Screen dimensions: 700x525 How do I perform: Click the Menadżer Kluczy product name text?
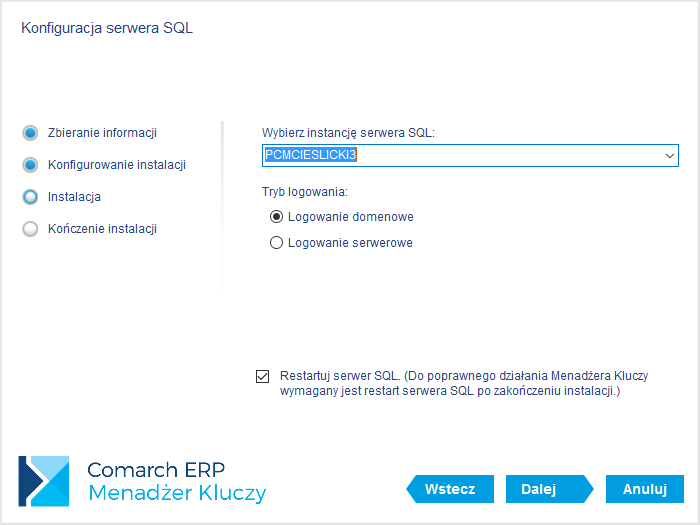(177, 493)
